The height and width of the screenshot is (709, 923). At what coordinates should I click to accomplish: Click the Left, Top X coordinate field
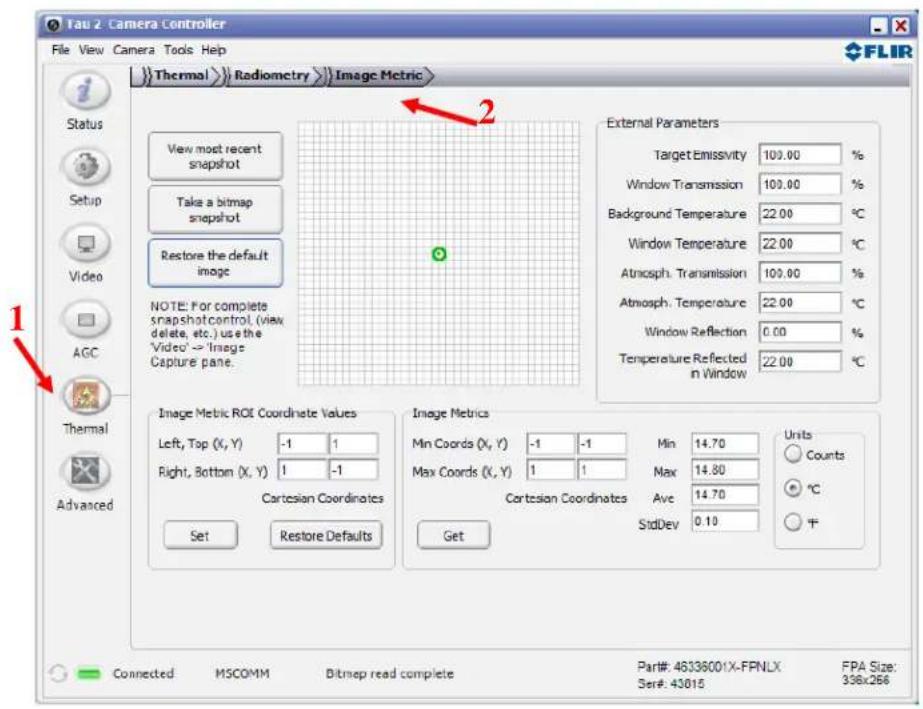(x=303, y=443)
